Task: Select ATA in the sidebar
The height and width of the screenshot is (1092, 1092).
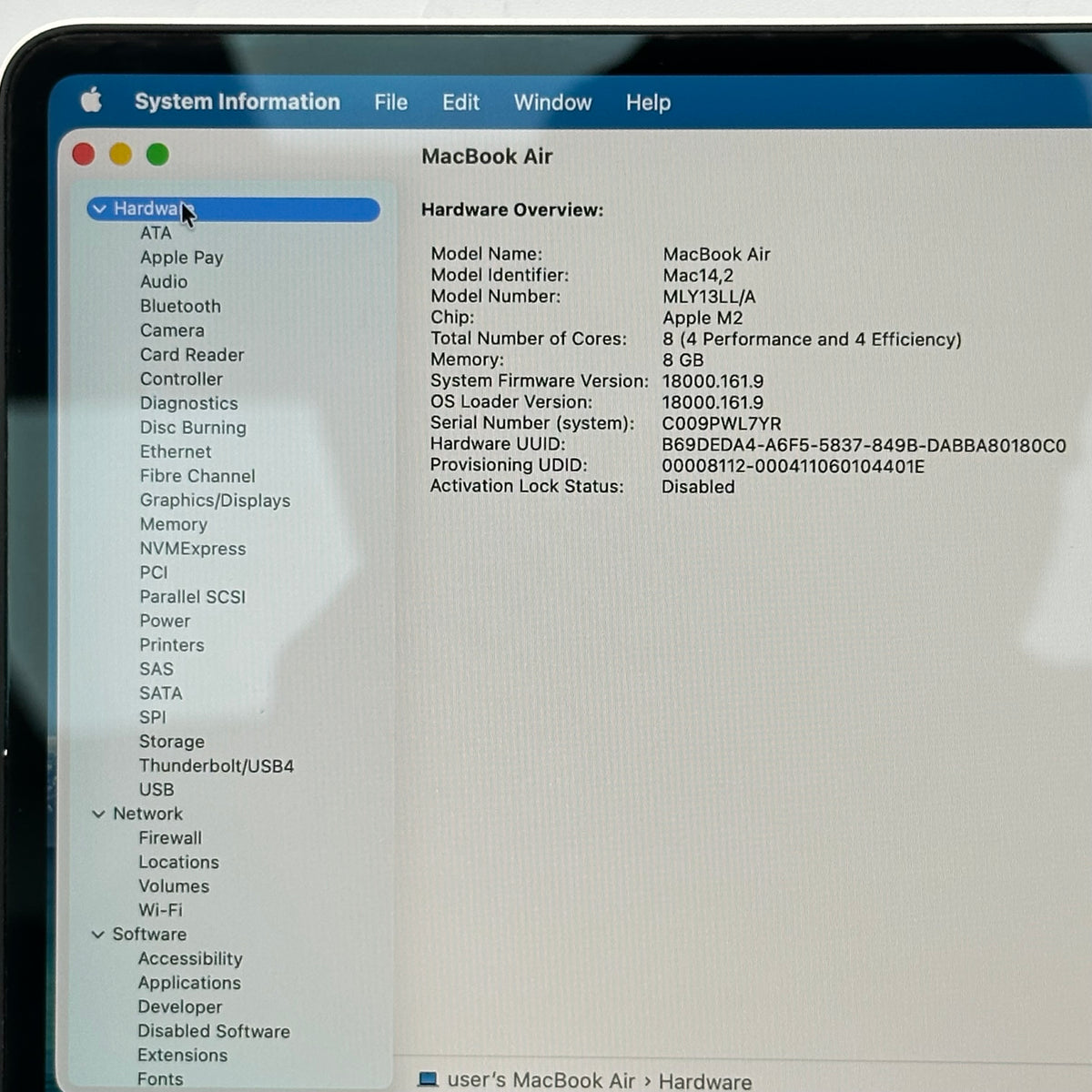Action: 156,233
